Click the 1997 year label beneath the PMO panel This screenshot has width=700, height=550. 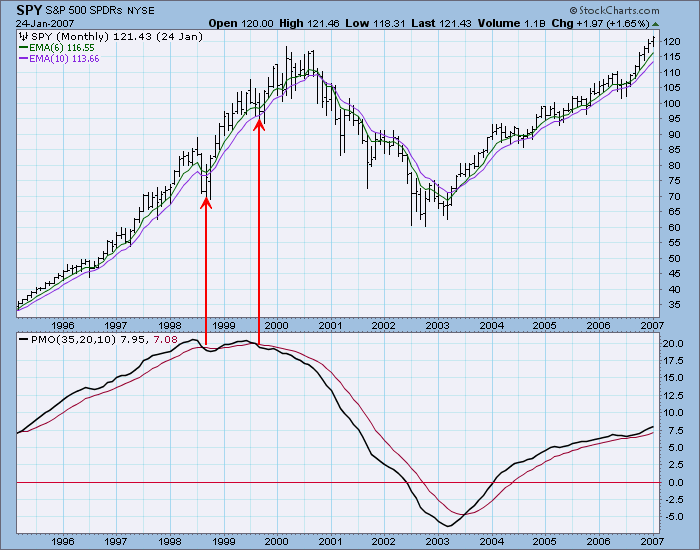[116, 542]
